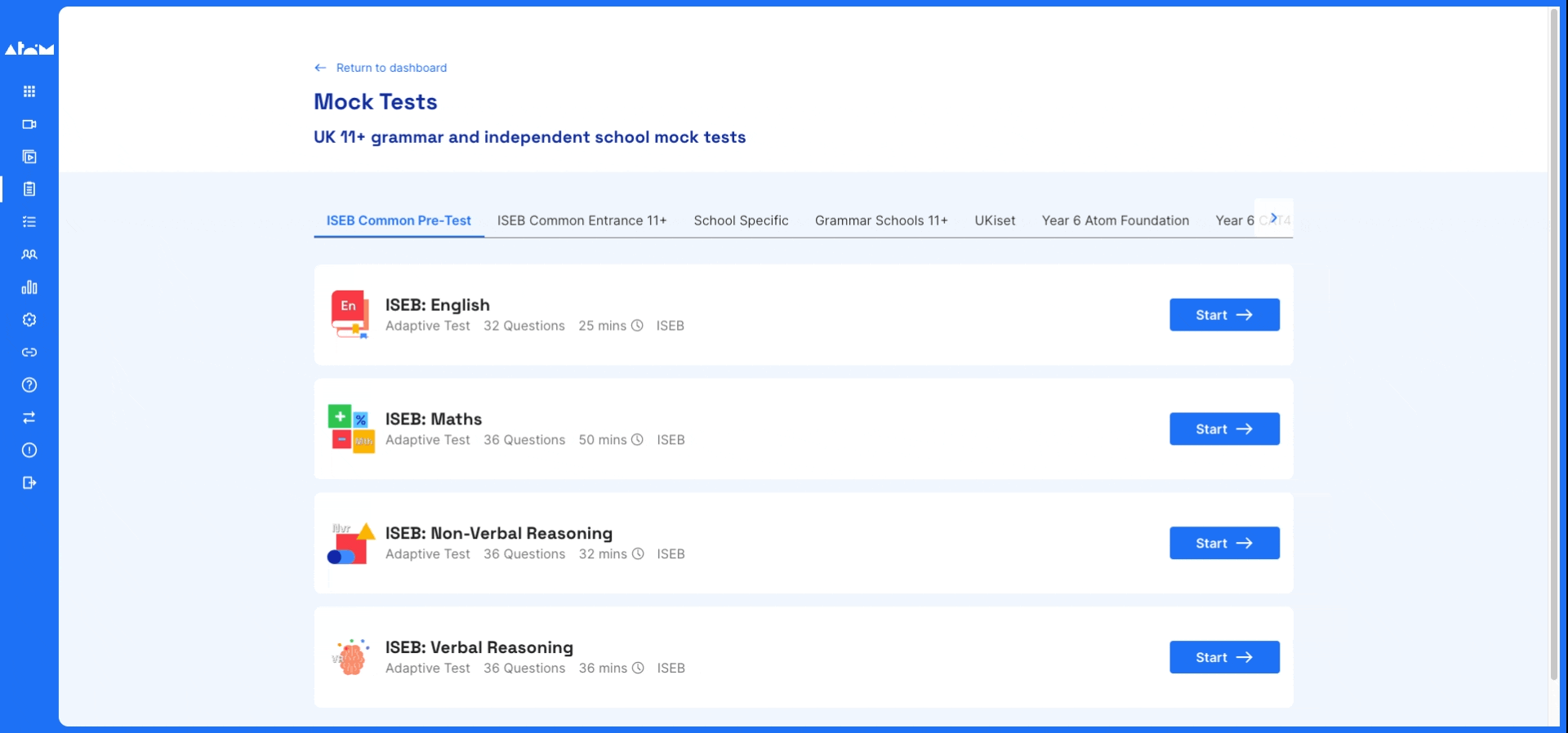This screenshot has width=1568, height=733.
Task: Open the checklist icon in sidebar
Action: tap(29, 222)
